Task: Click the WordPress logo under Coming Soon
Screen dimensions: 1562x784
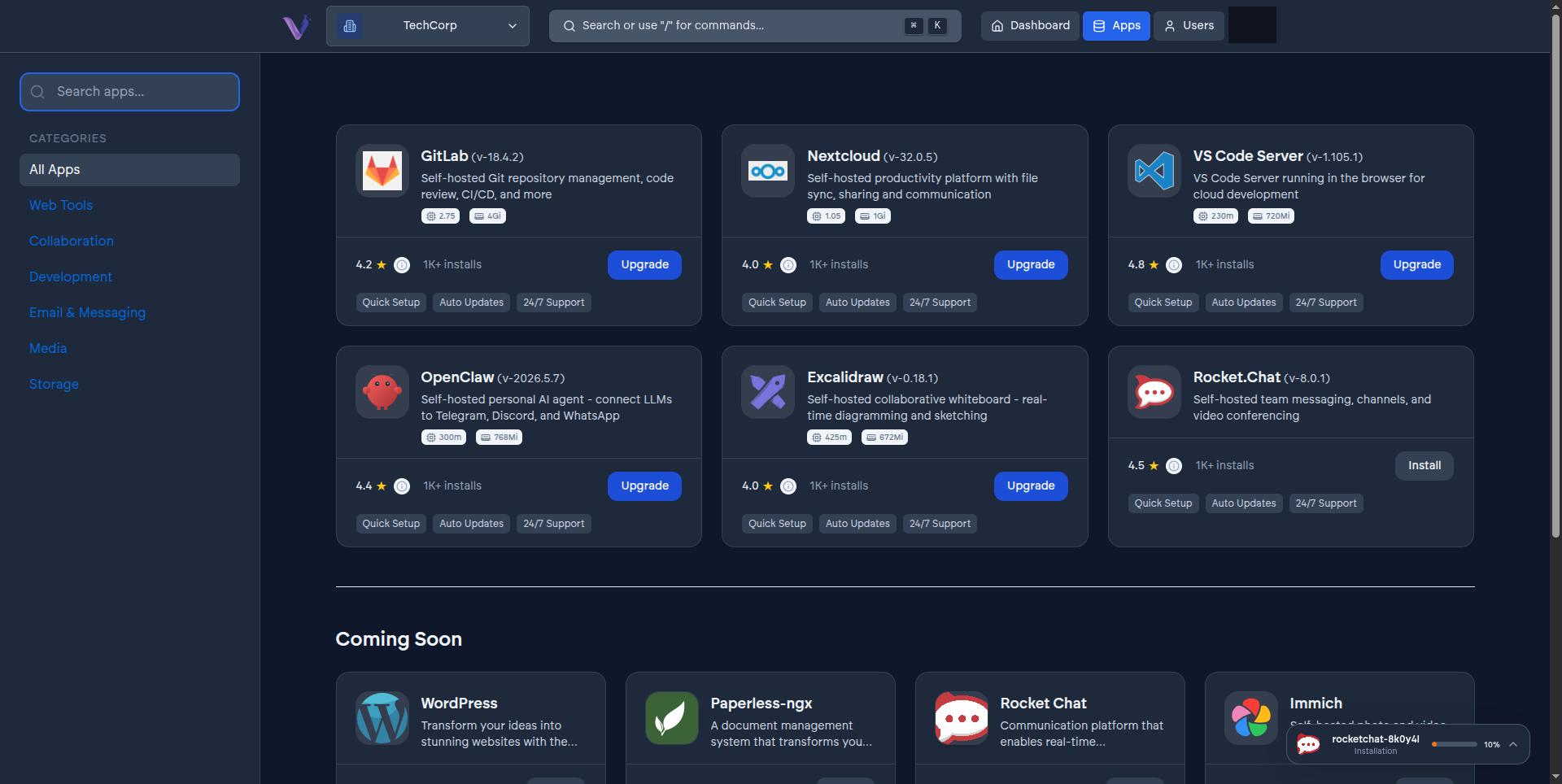Action: tap(382, 718)
